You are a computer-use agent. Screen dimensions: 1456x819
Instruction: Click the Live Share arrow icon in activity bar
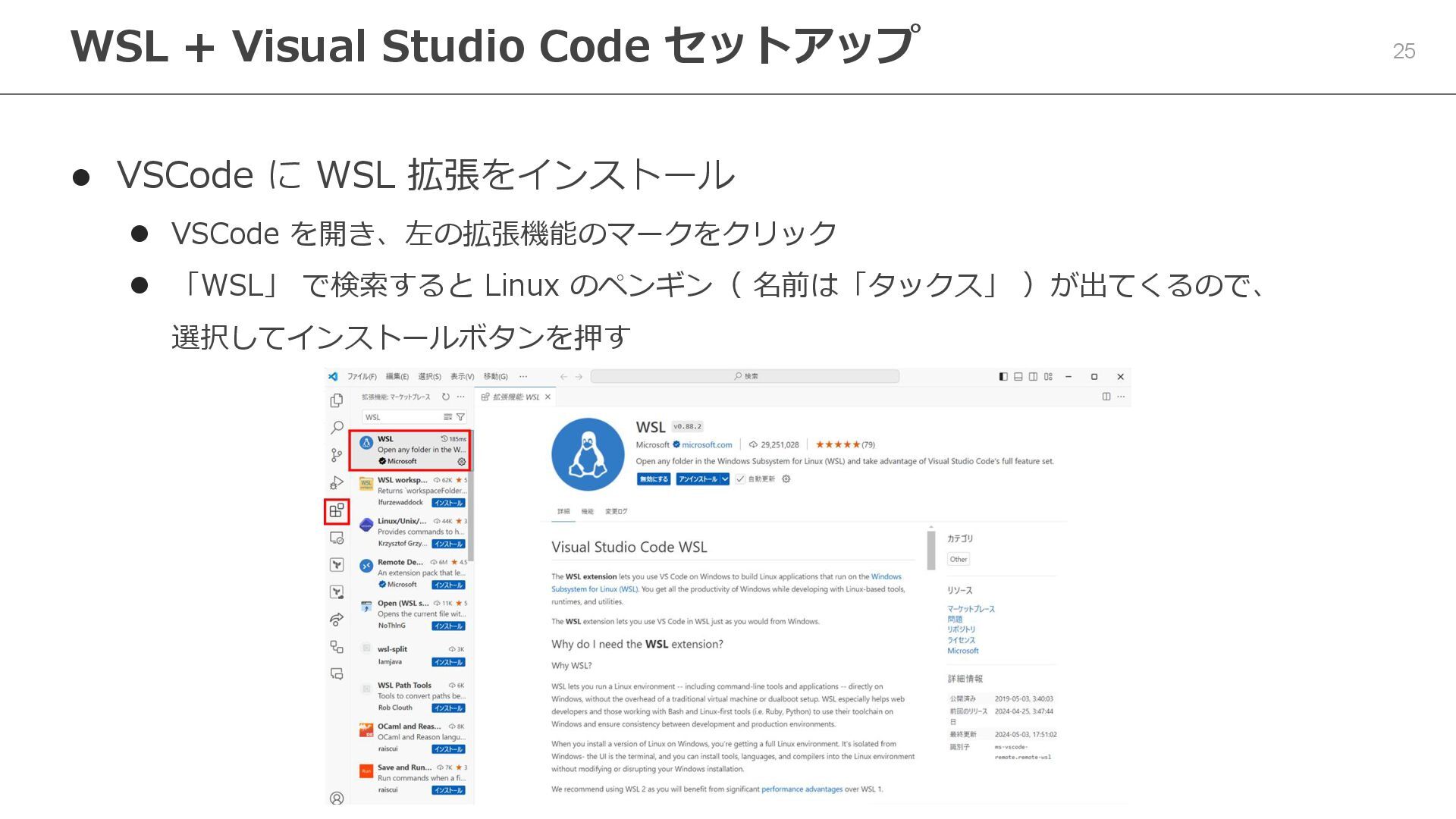tap(337, 620)
